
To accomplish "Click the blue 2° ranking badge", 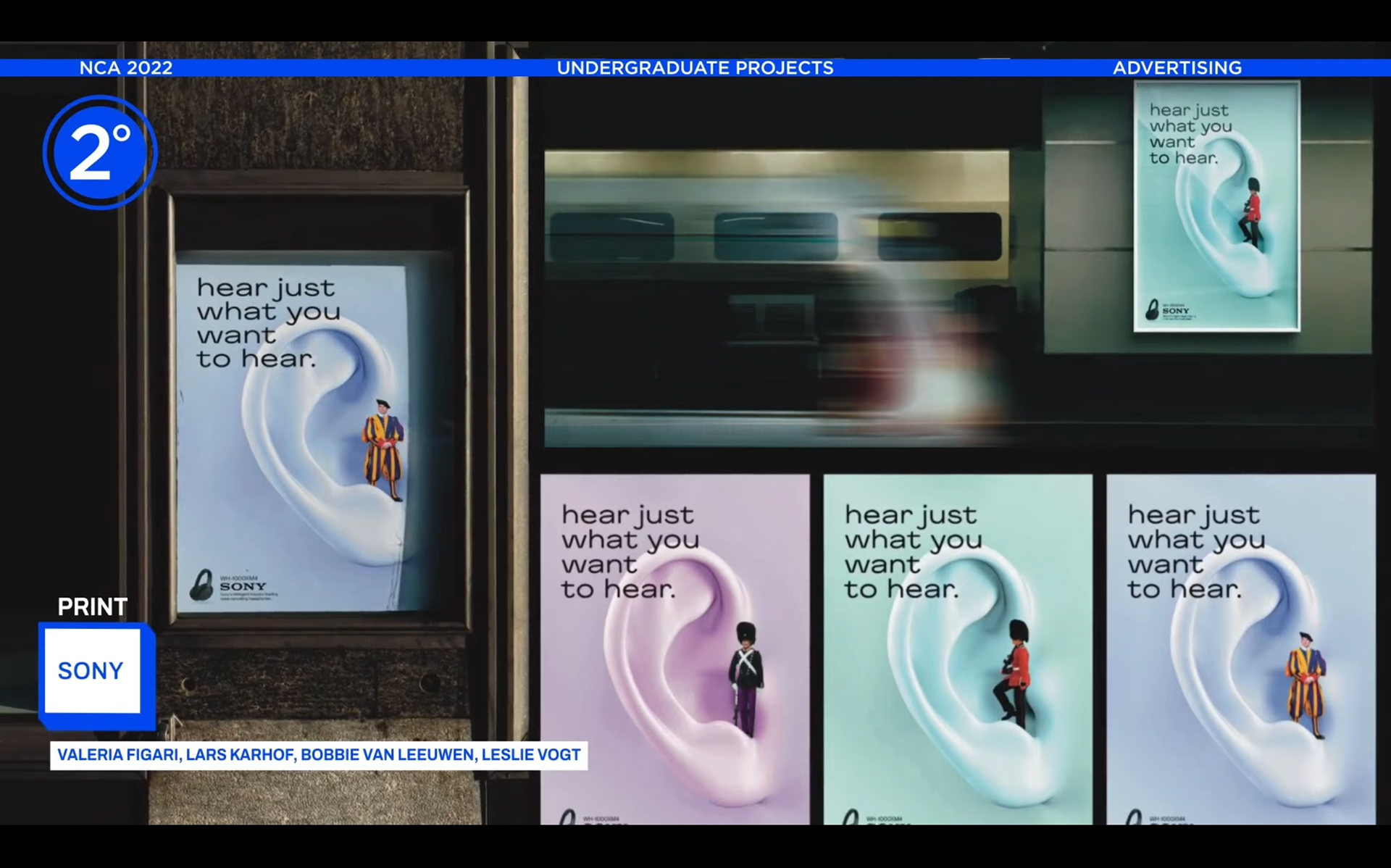I will tap(99, 152).
